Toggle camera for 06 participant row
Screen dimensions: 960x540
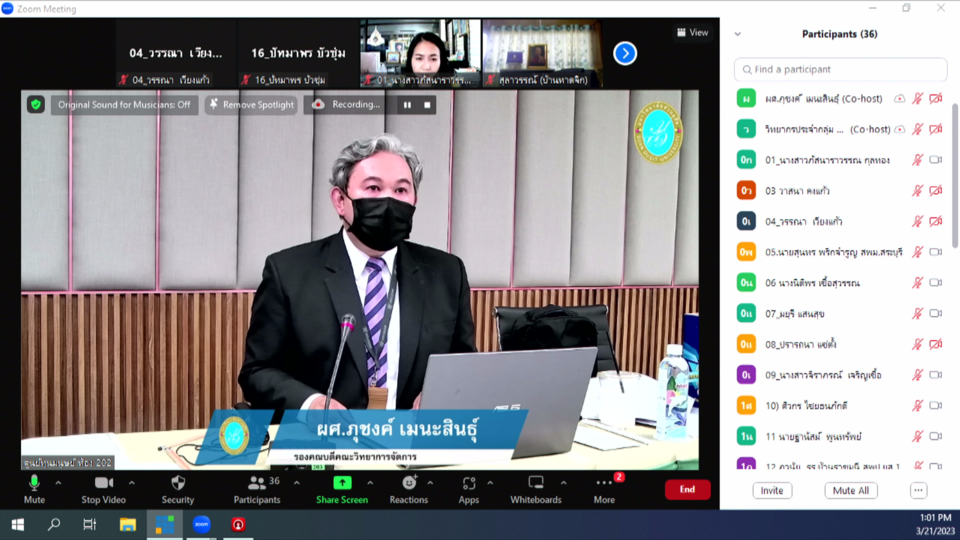pyautogui.click(x=936, y=282)
